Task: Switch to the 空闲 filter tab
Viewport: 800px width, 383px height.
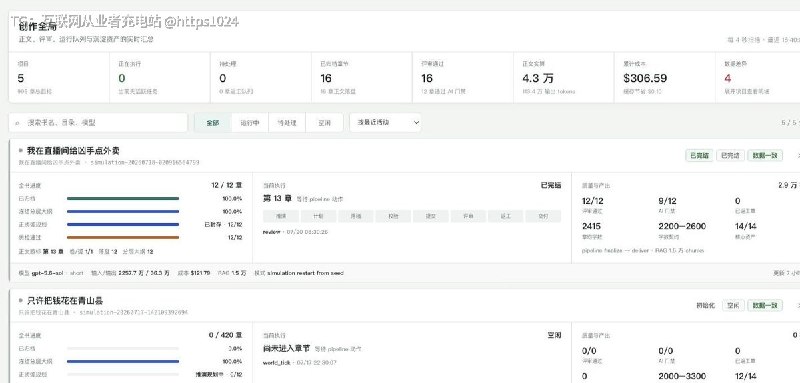Action: [x=324, y=123]
